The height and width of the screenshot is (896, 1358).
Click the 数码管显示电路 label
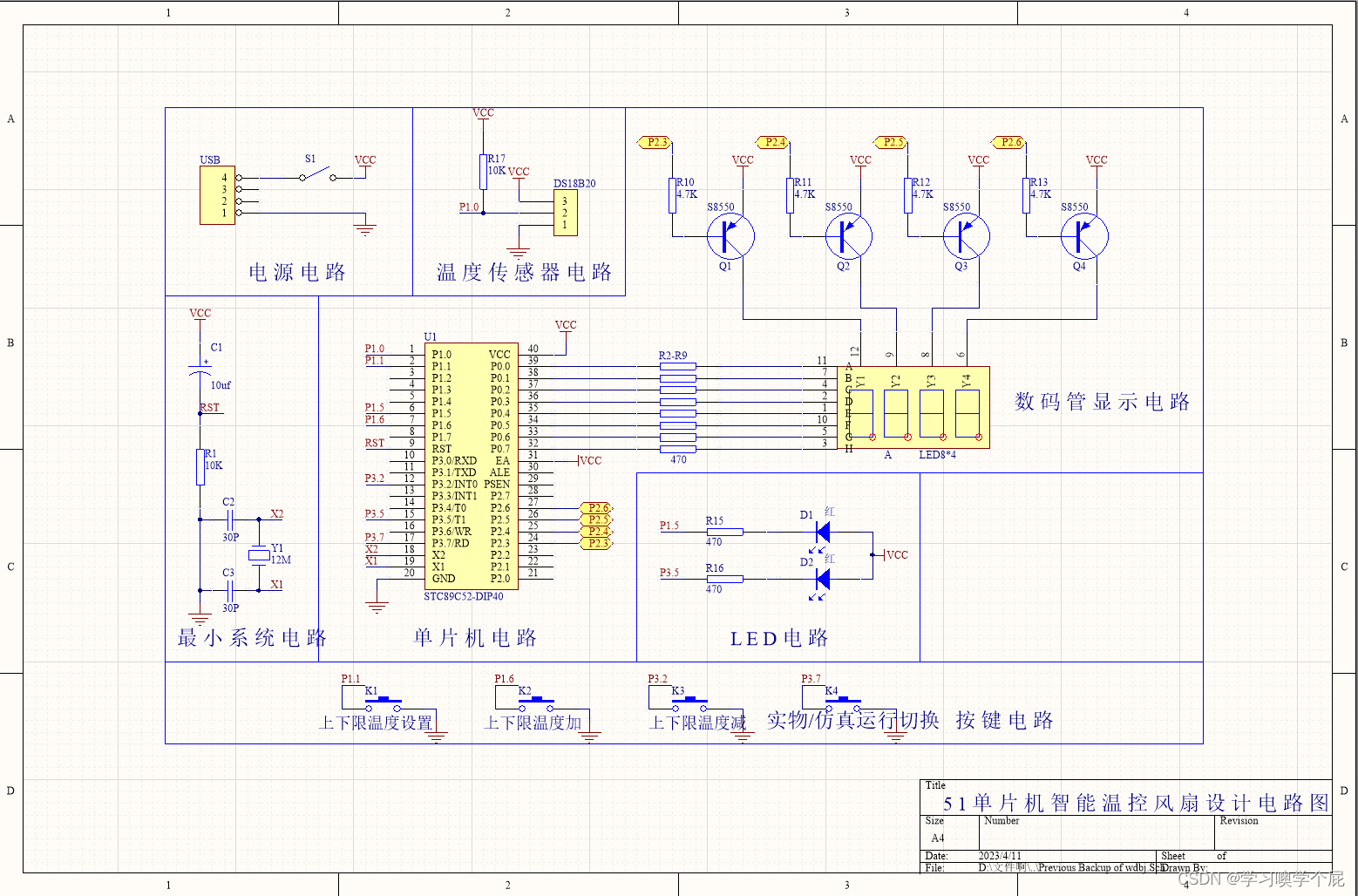click(1103, 402)
